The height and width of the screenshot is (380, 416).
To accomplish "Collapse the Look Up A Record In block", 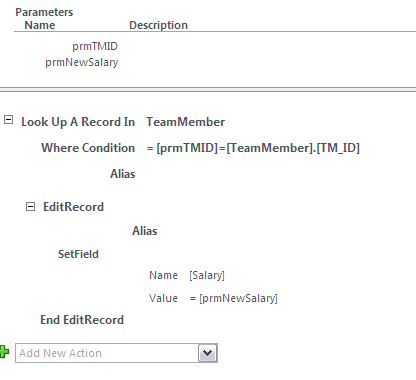I will (8, 119).
